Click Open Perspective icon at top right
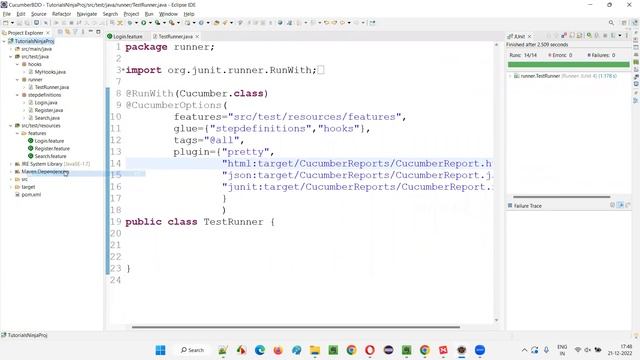Viewport: 640px width, 360px height. click(x=624, y=23)
